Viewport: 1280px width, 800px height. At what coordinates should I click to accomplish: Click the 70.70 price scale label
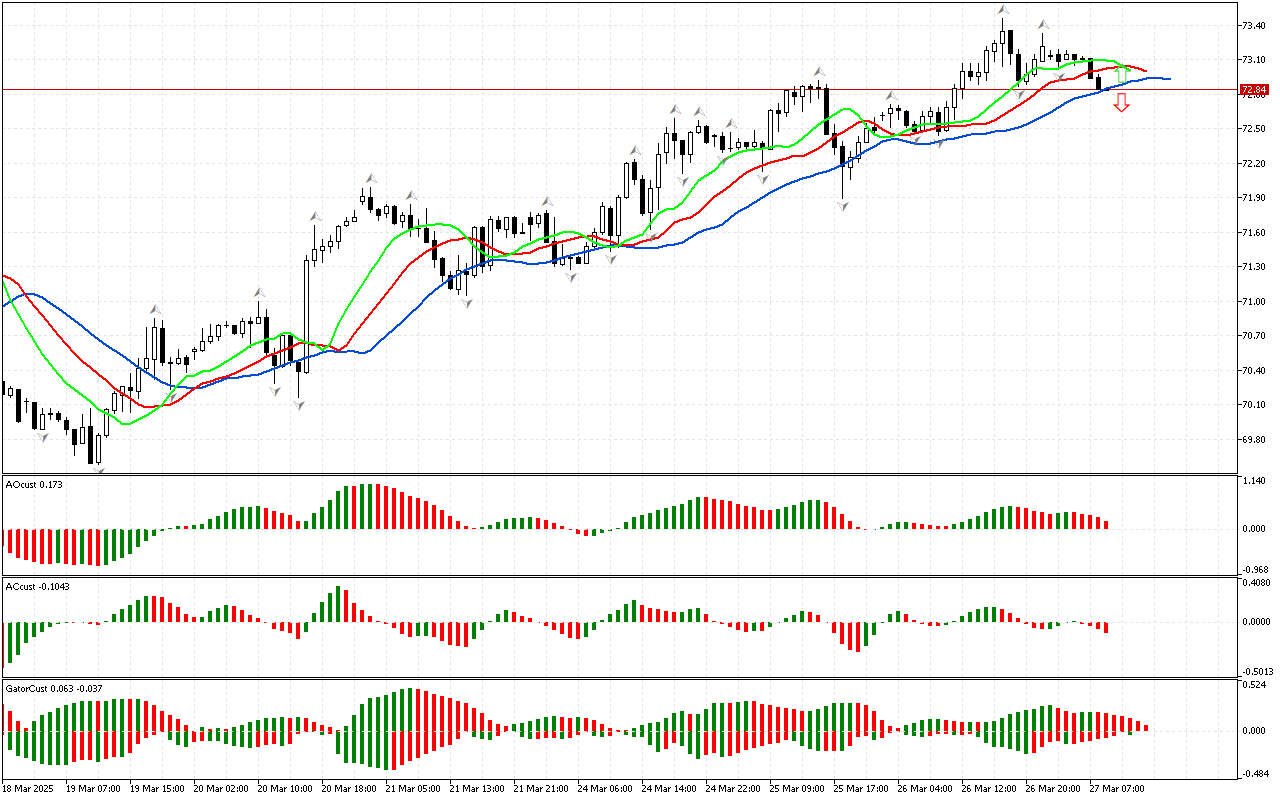click(x=1253, y=336)
